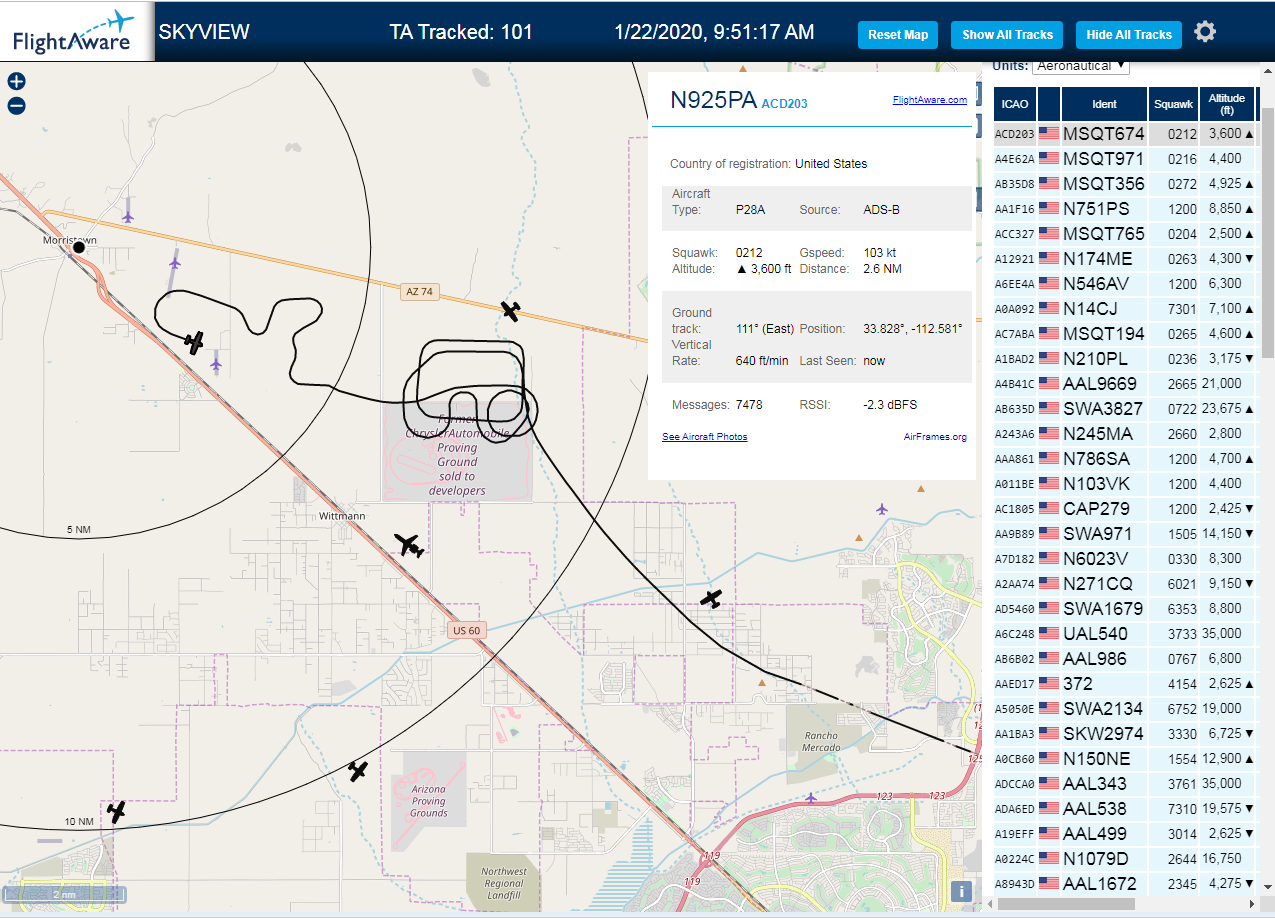Open the FlightAware.com link in aircraft panel

pos(929,100)
